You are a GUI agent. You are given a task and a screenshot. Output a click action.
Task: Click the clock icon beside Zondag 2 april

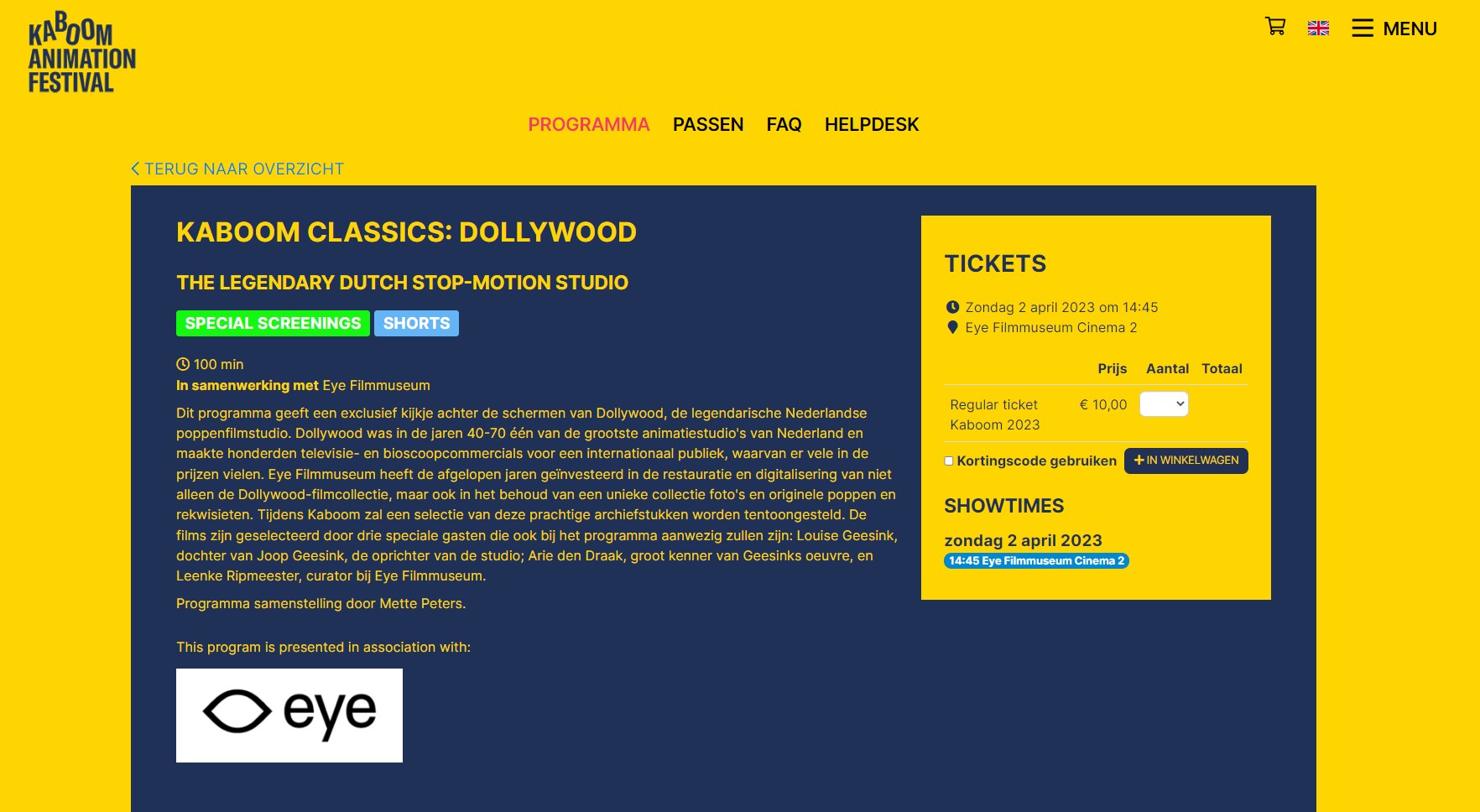point(952,307)
